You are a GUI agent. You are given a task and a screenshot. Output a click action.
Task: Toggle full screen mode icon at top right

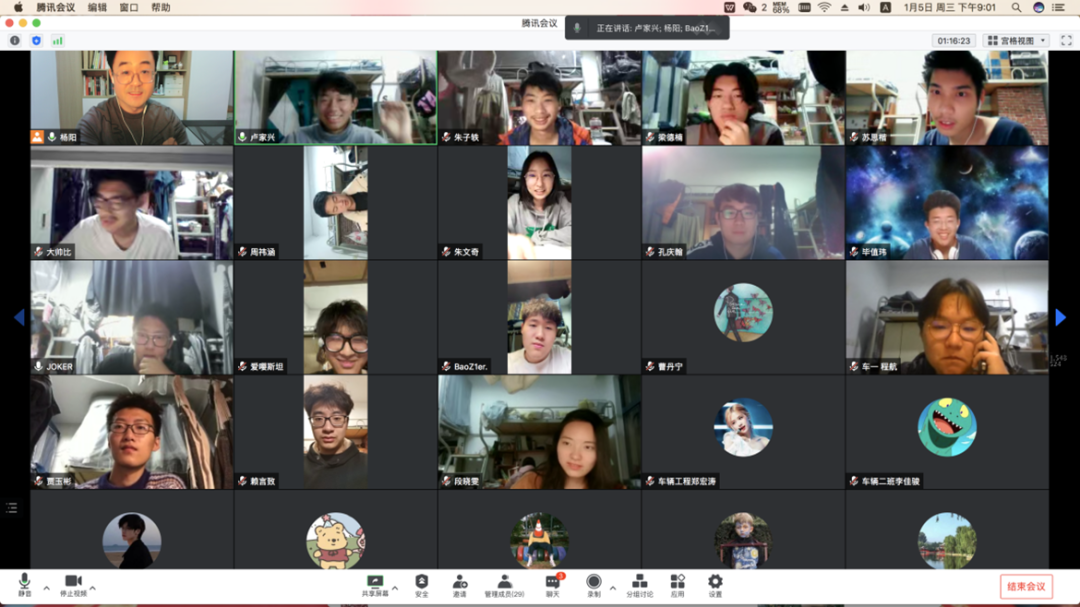[x=1066, y=40]
